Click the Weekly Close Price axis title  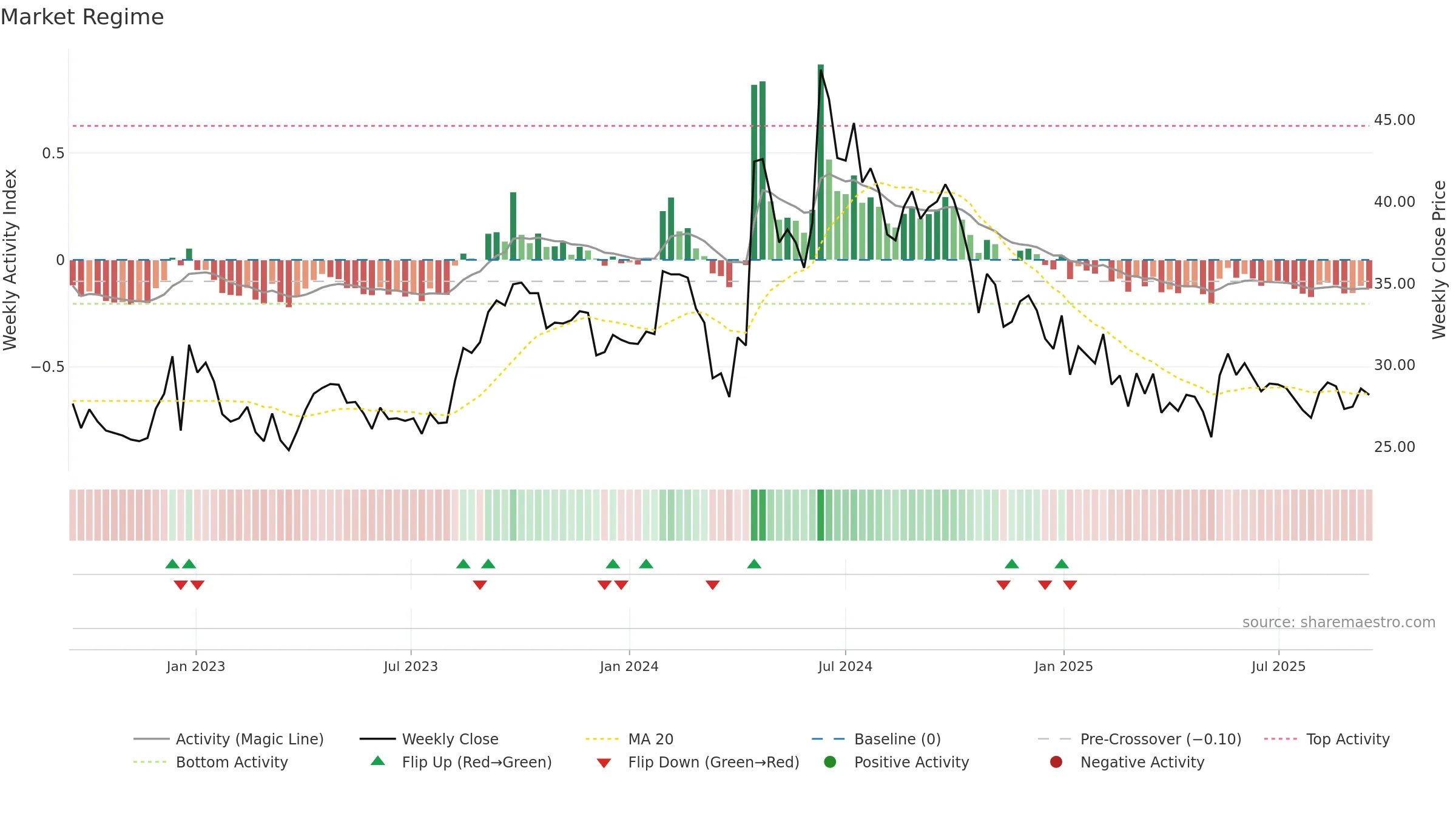tap(1439, 260)
